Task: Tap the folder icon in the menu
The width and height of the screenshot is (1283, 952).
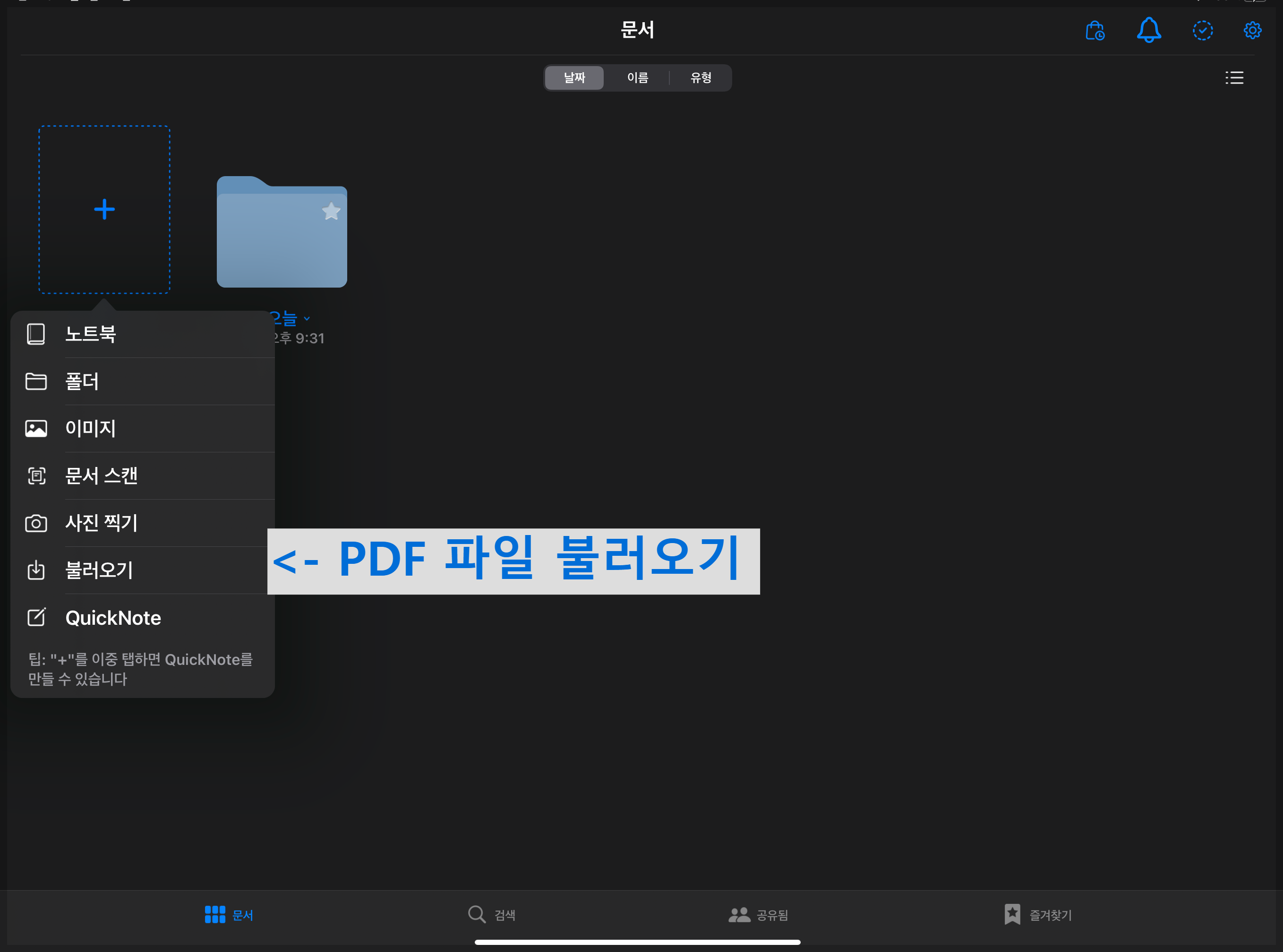Action: point(36,382)
